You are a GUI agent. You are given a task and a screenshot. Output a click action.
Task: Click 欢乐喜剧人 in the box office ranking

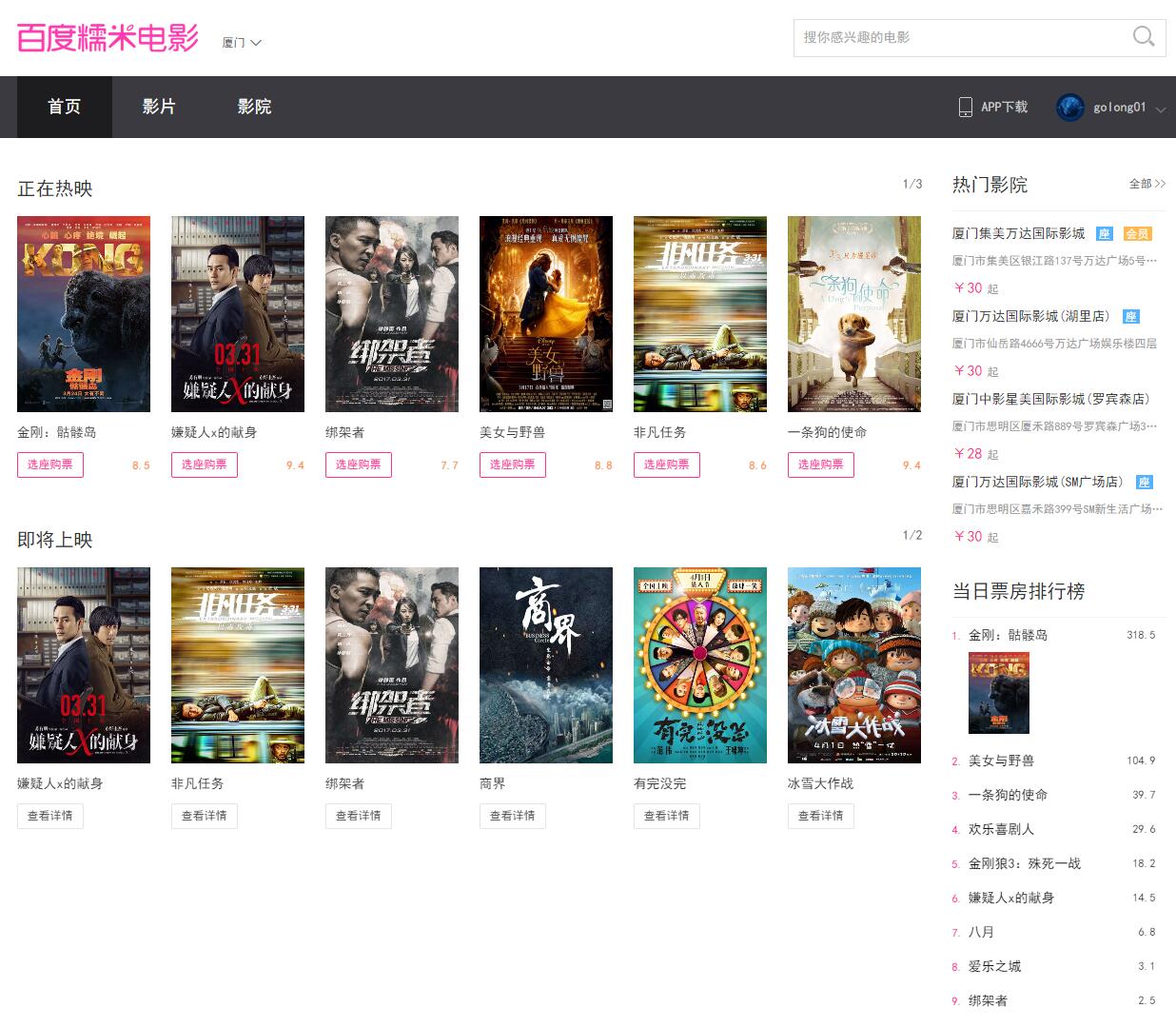(x=1001, y=830)
